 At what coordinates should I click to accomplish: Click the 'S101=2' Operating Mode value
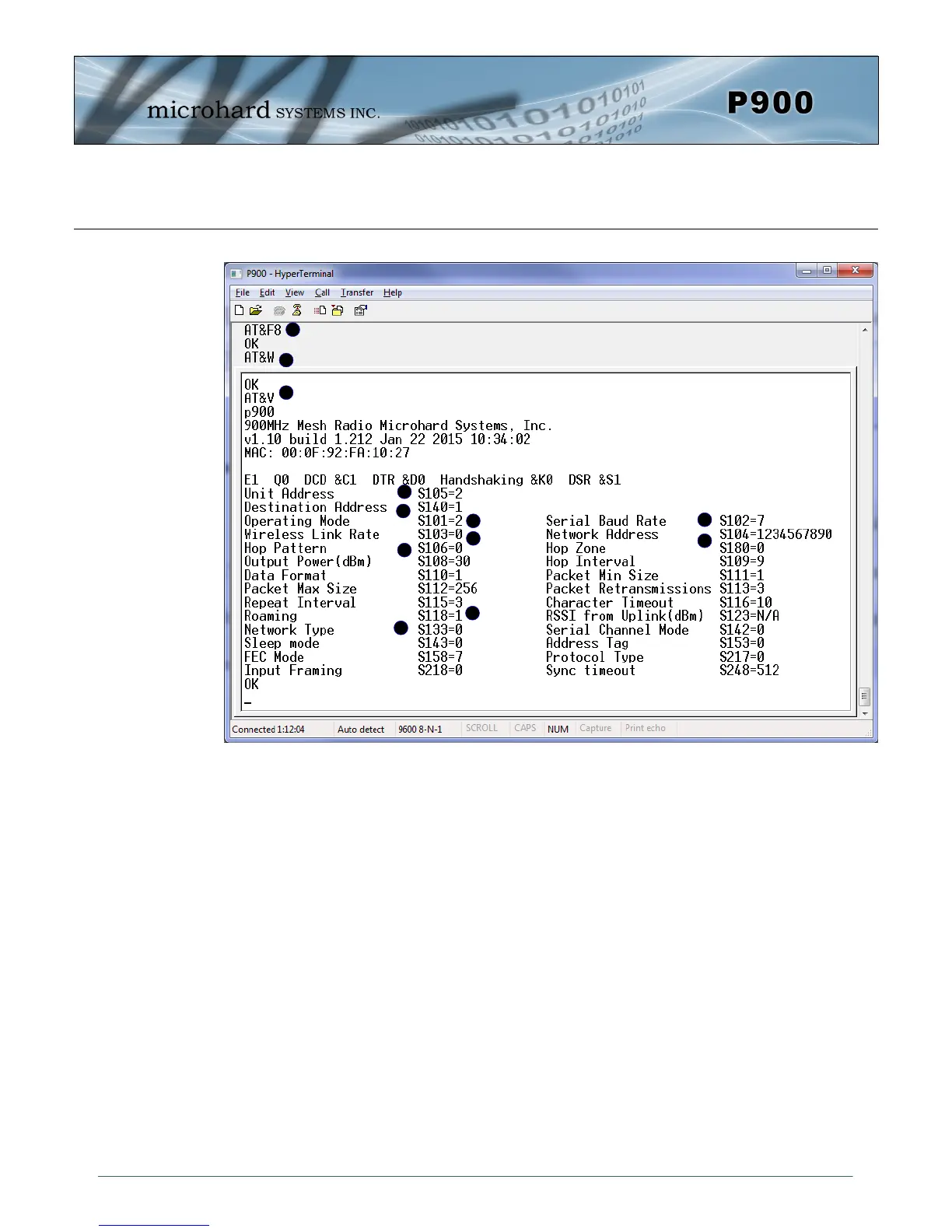[x=440, y=521]
